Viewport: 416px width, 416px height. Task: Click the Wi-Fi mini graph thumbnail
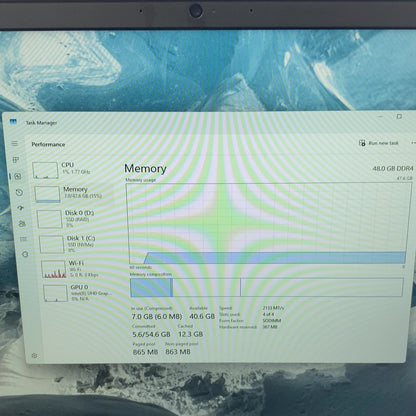tap(54, 269)
